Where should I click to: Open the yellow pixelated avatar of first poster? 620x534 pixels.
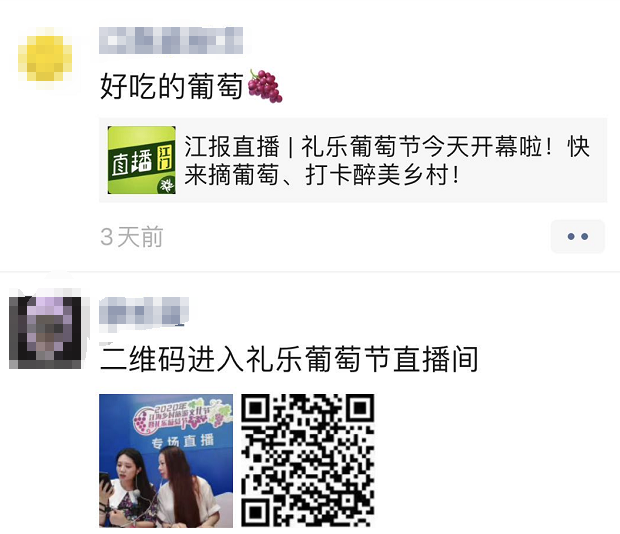pos(45,58)
